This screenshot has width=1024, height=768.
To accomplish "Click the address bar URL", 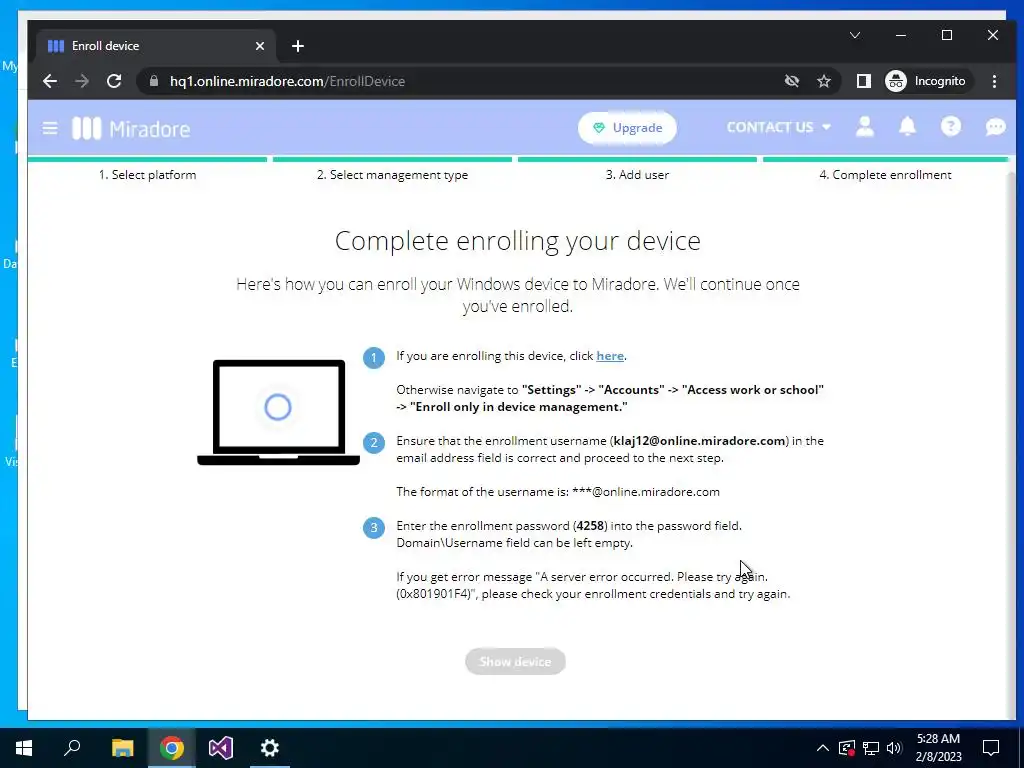I will pyautogui.click(x=287, y=81).
